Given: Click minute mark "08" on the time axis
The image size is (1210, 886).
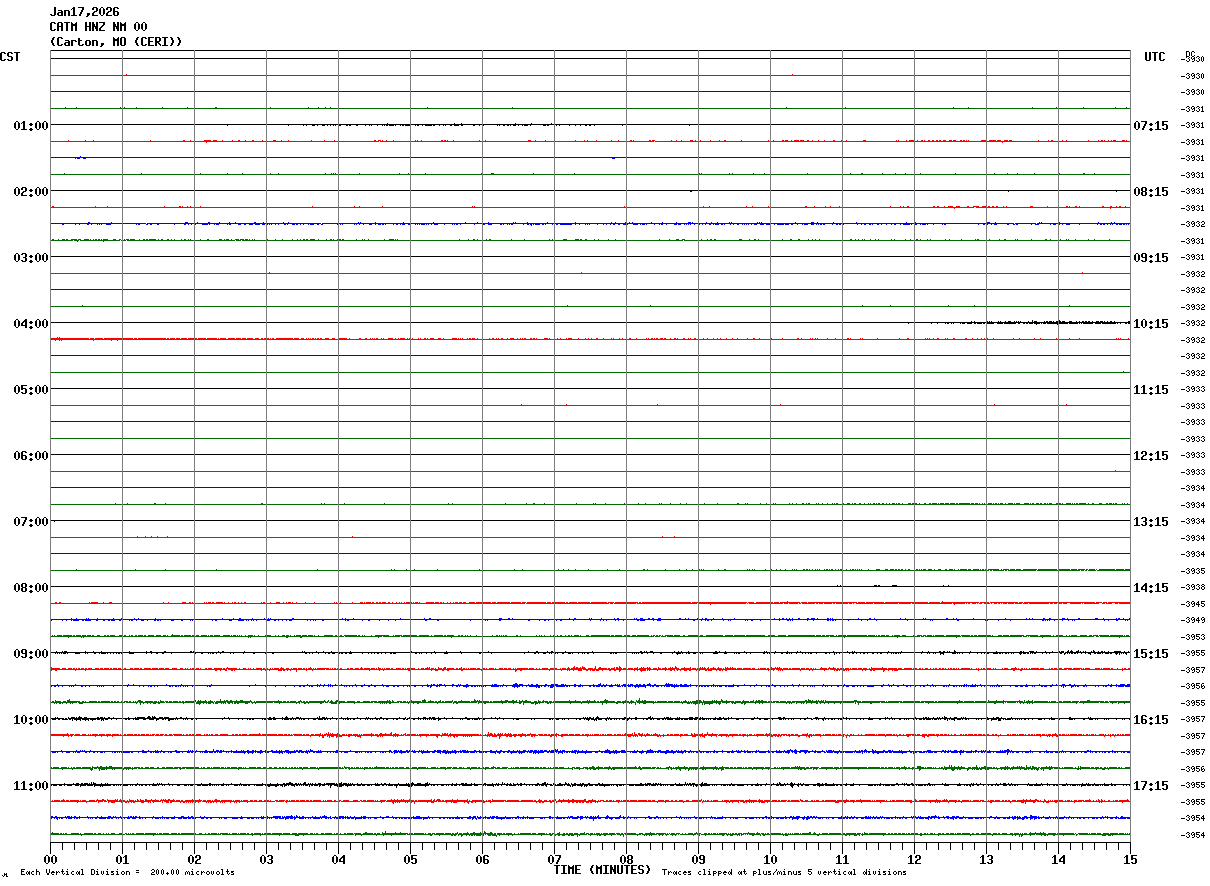Looking at the screenshot, I should click(626, 859).
